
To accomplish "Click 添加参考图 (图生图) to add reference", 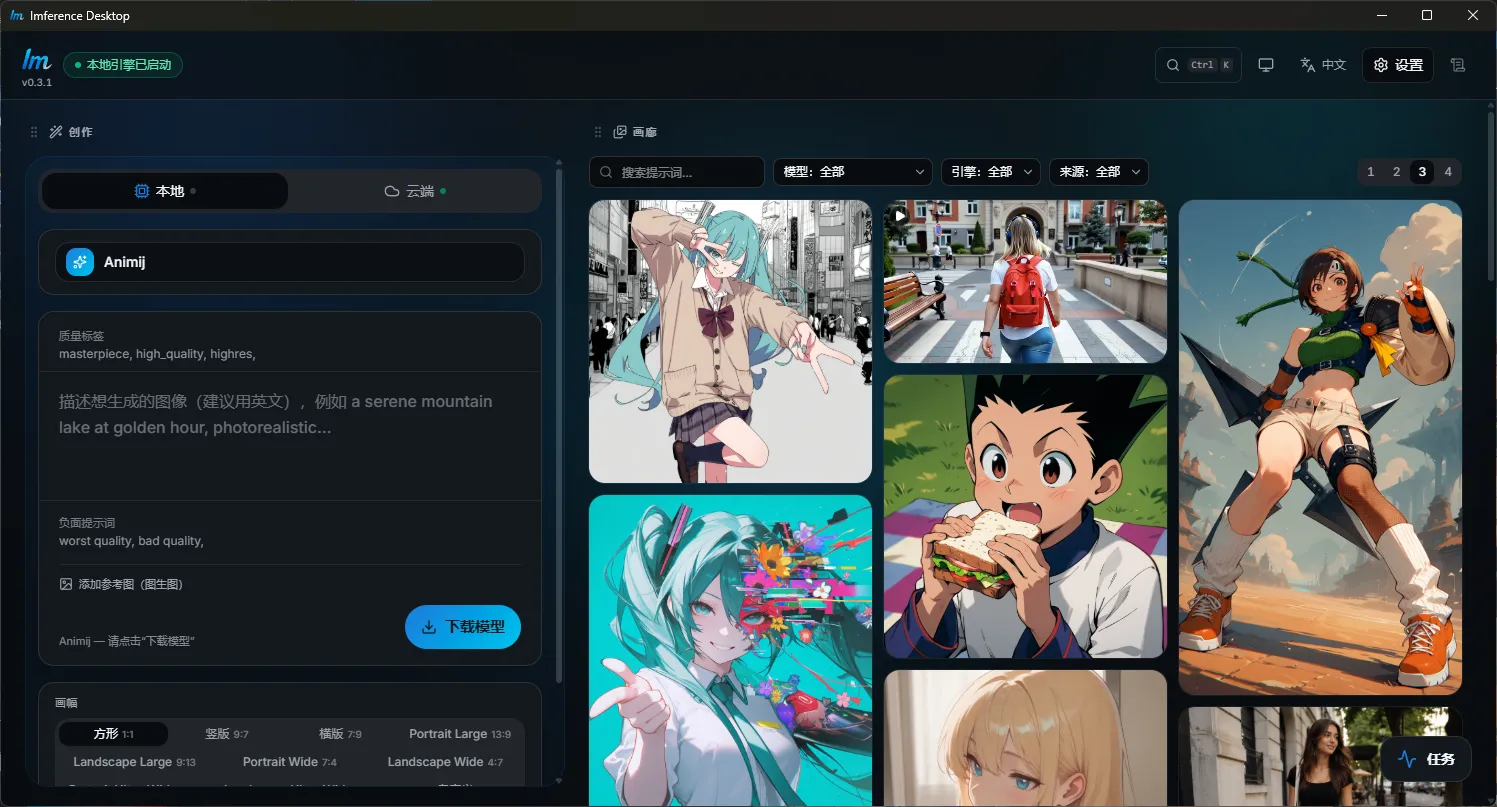I will coord(121,584).
